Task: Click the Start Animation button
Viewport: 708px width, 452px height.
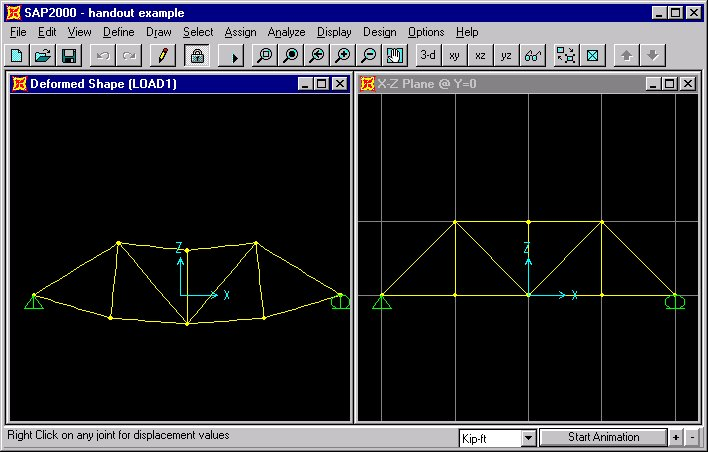Action: point(603,437)
